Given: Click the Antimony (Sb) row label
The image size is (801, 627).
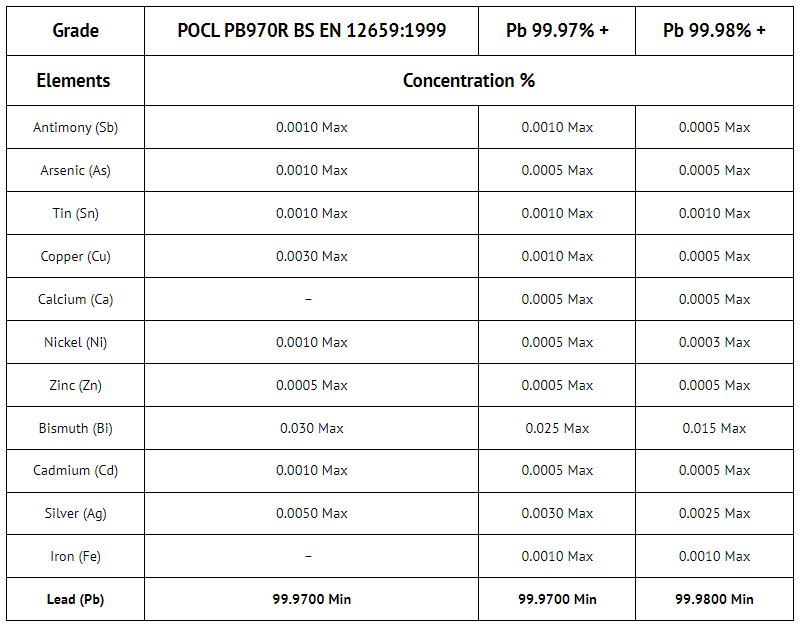Looking at the screenshot, I should pyautogui.click(x=75, y=127).
